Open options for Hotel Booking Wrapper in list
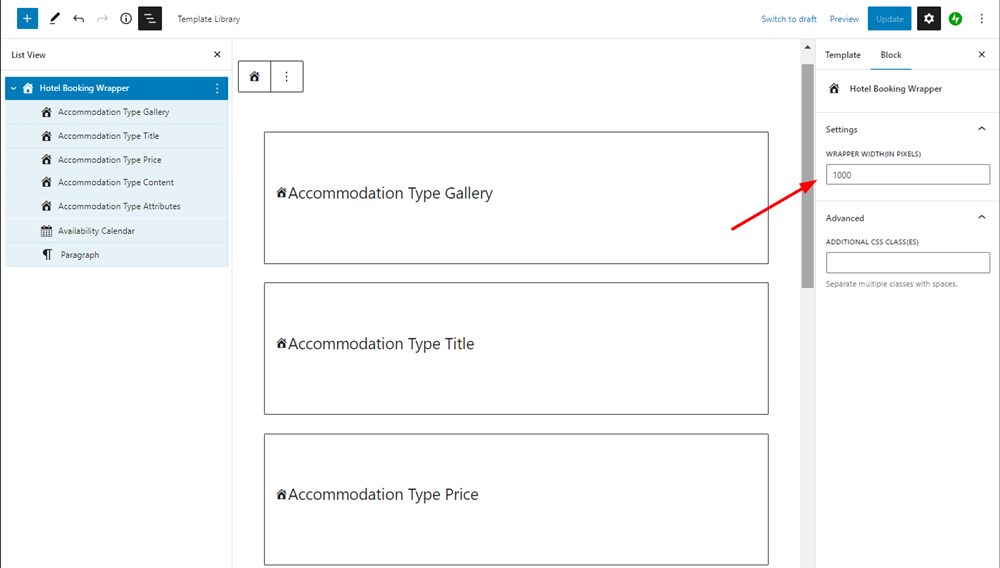 coord(217,88)
